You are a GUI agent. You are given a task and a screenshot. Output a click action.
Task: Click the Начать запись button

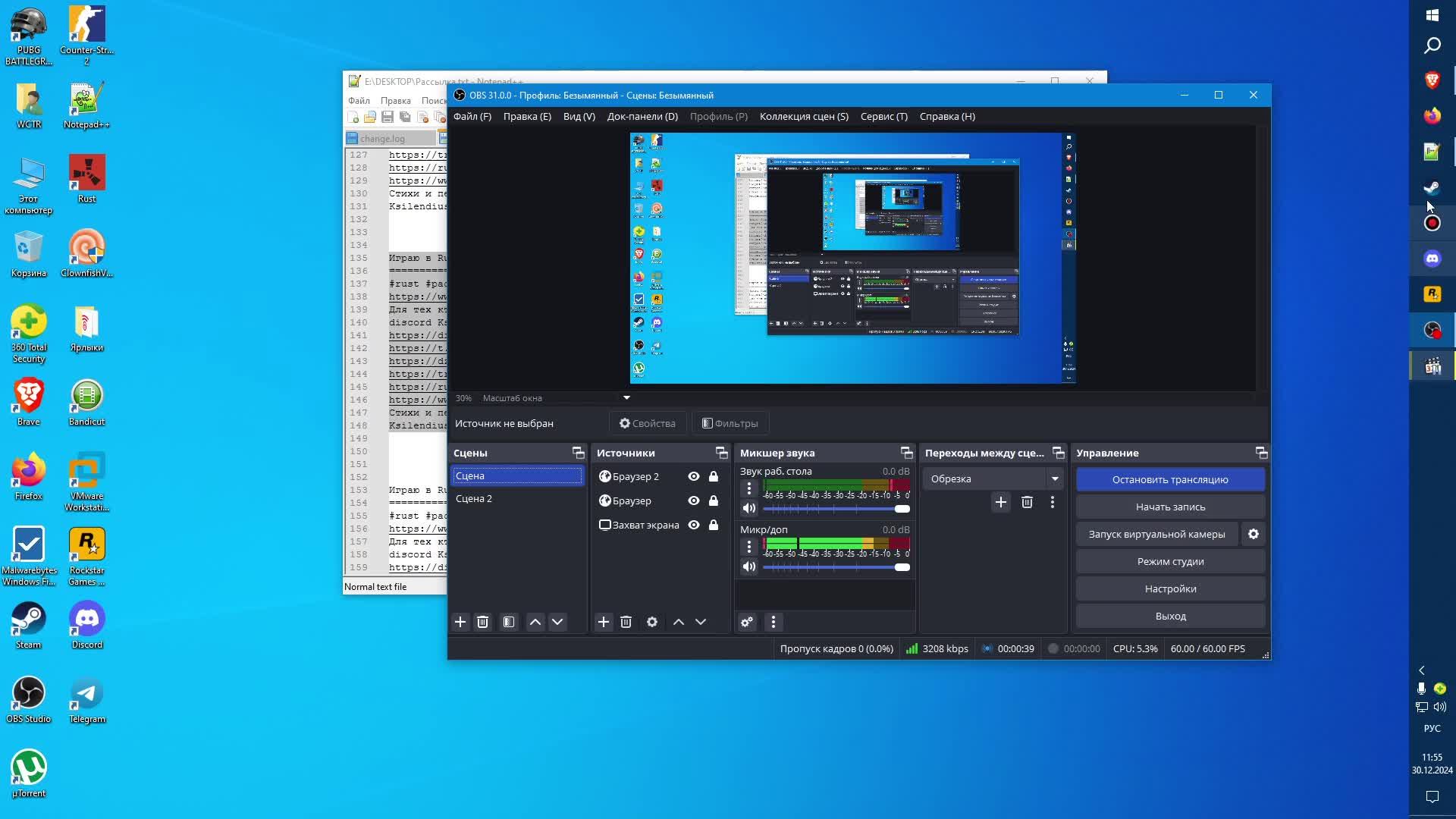1169,507
